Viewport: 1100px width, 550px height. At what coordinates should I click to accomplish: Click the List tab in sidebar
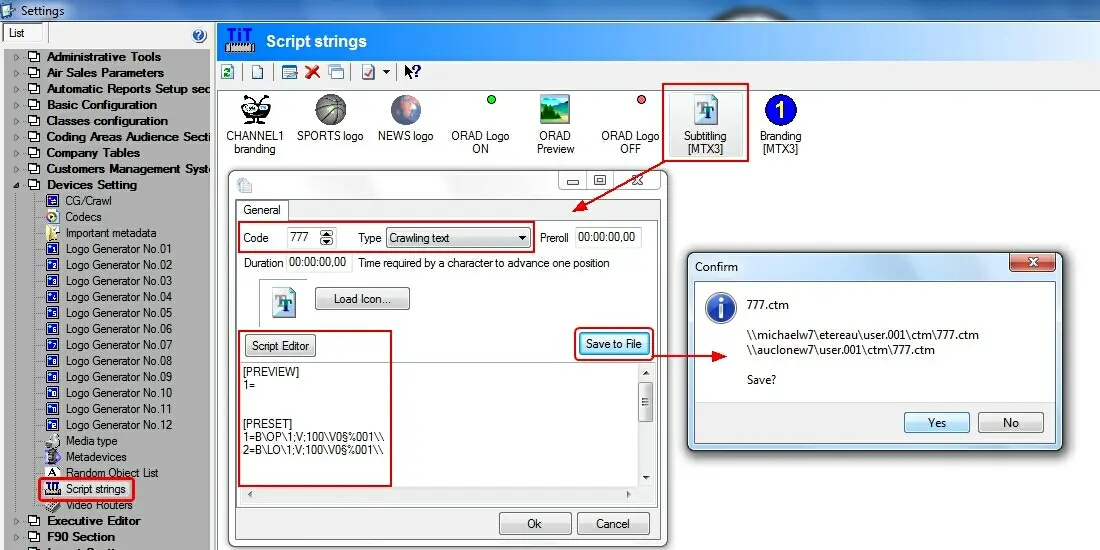tap(17, 33)
